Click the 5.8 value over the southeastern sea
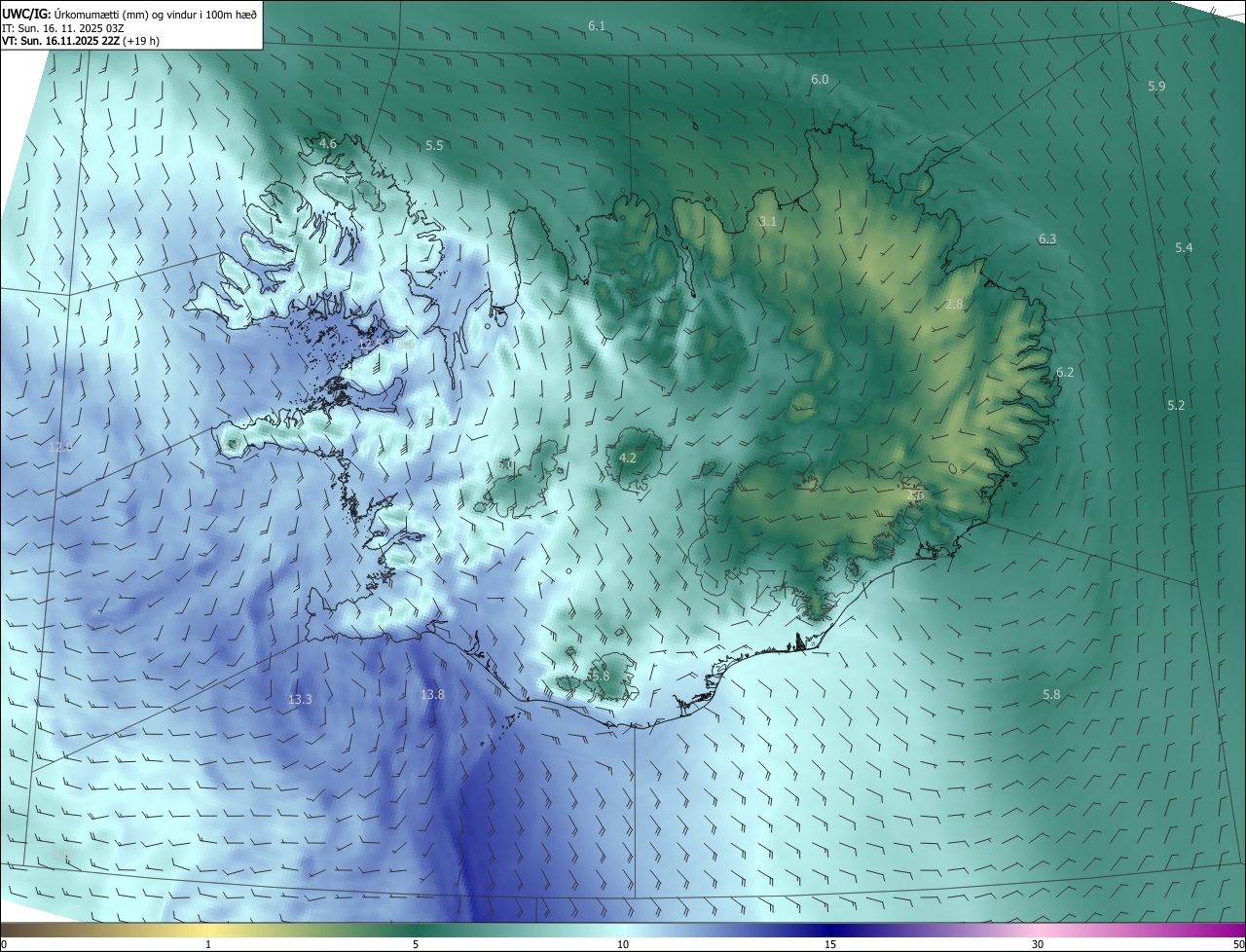Screen dimensions: 1246x952 (1051, 695)
